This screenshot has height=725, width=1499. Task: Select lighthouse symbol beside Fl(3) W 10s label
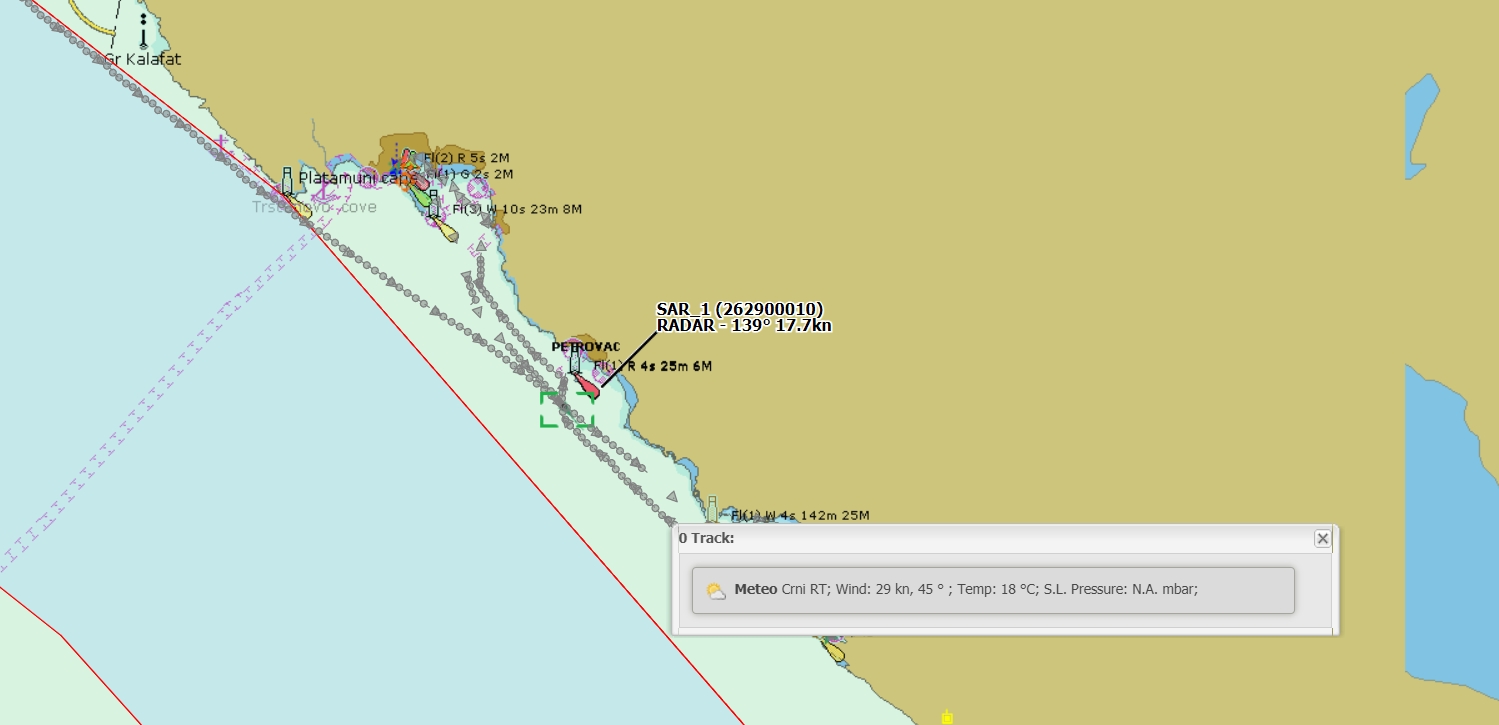tap(433, 204)
